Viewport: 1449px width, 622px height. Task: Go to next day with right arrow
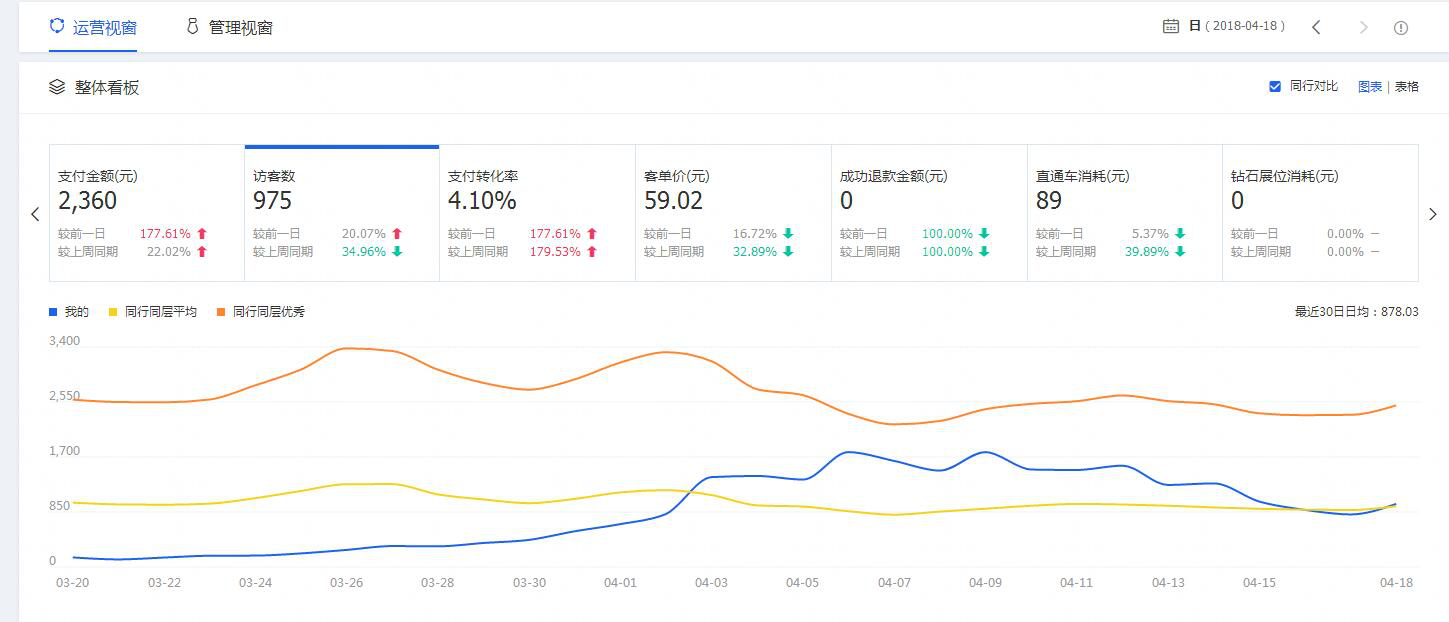click(1363, 28)
